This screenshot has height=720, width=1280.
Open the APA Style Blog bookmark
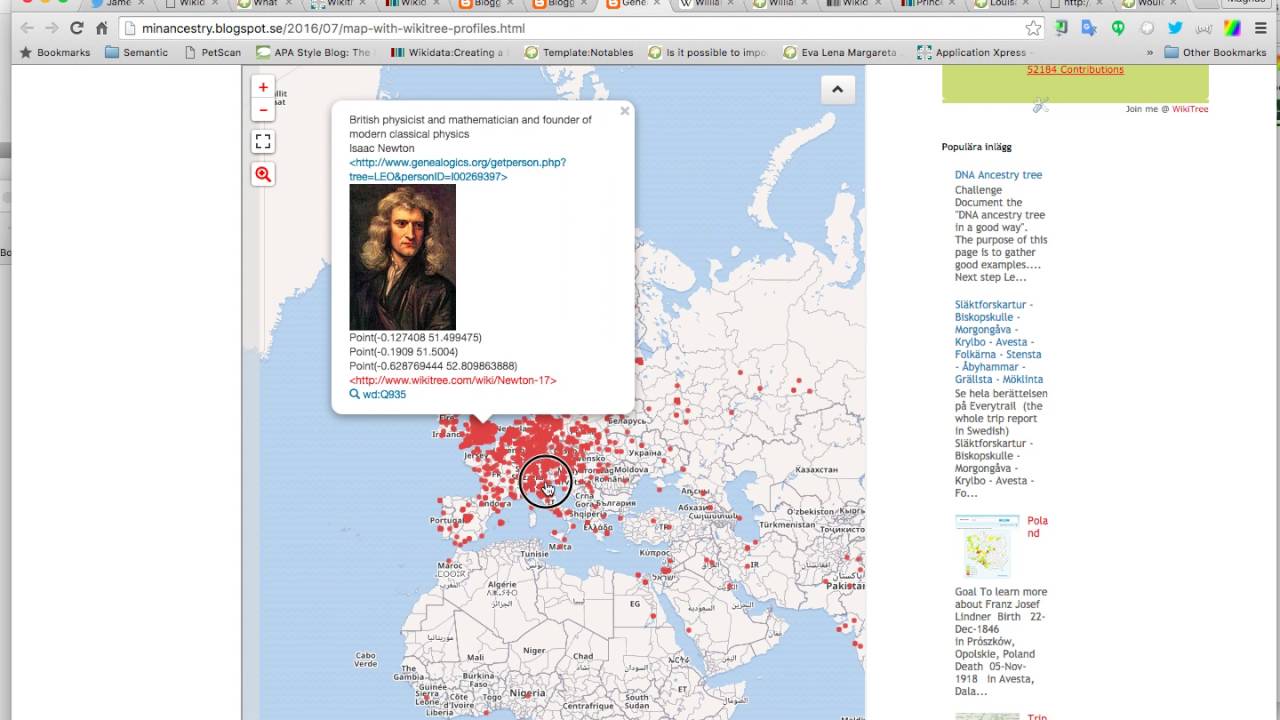point(314,52)
